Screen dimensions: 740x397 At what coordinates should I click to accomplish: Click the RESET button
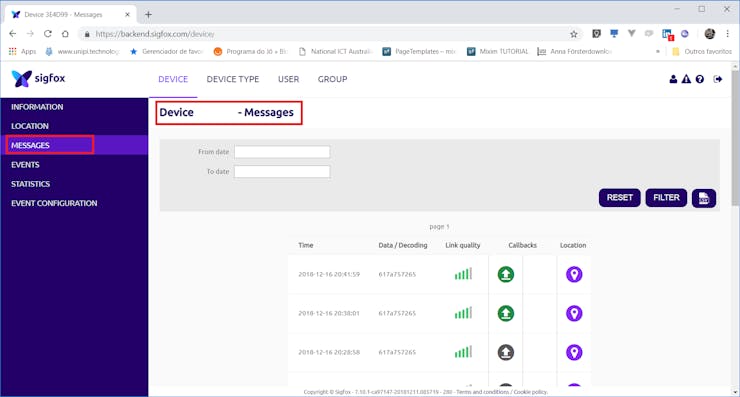(619, 198)
